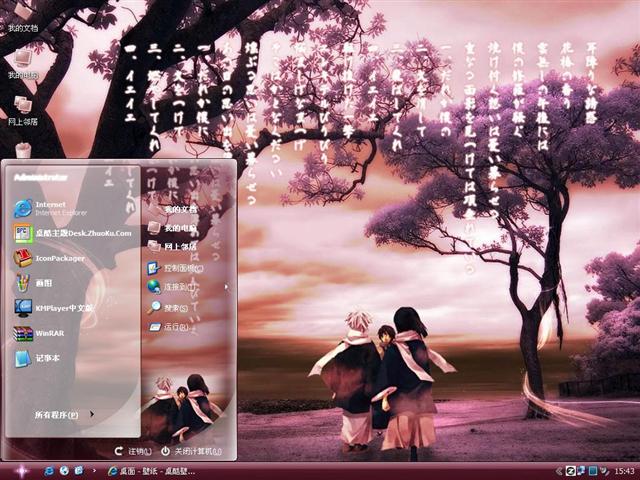
Task: Expand 连接到(T) submenu
Action: pos(188,287)
